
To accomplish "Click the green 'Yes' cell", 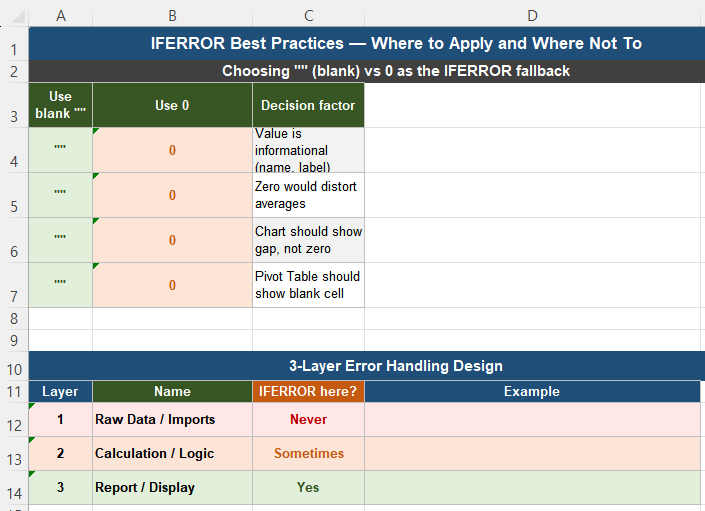I will (x=308, y=488).
